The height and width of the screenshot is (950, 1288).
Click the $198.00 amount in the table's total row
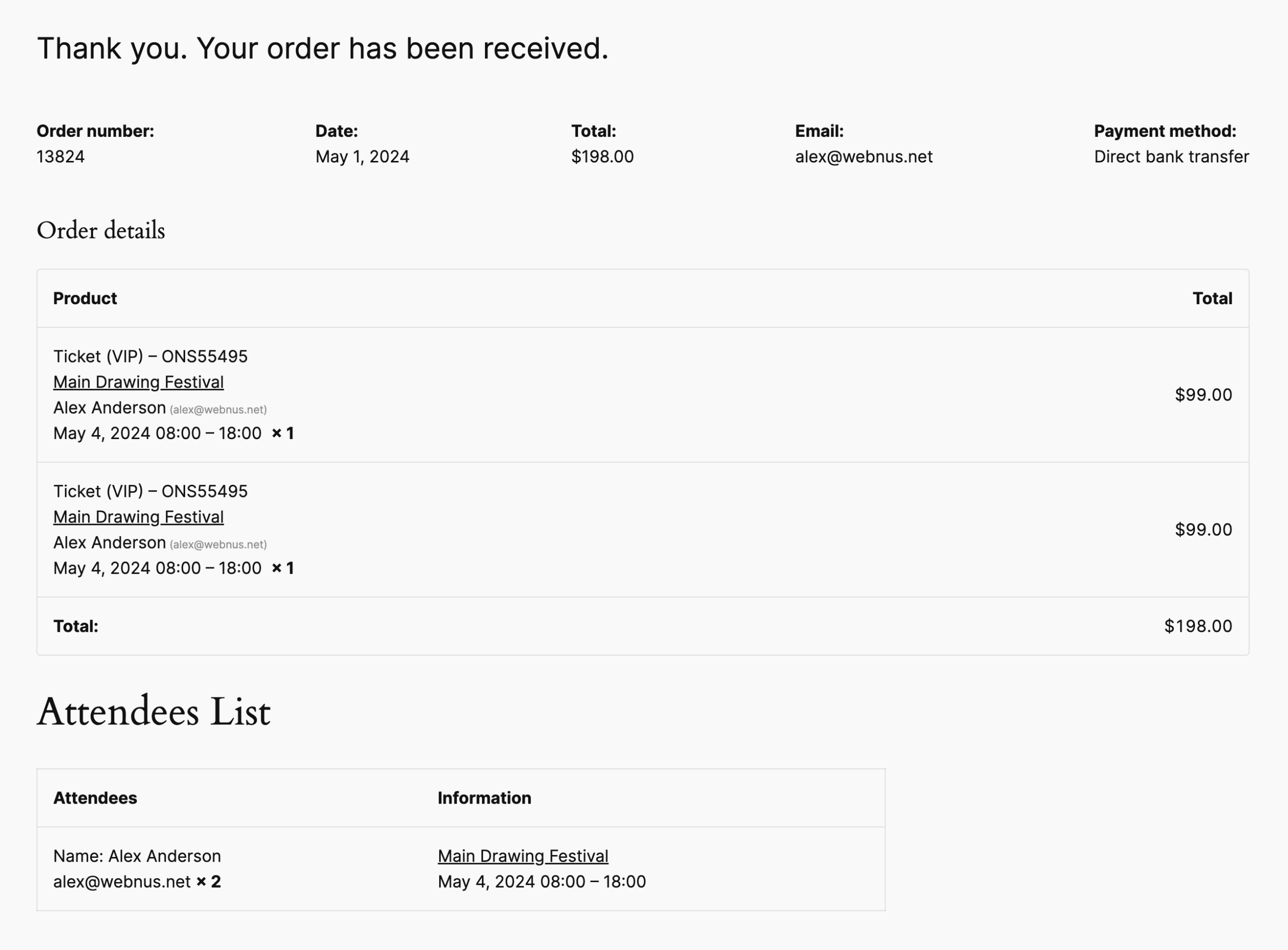point(1197,626)
